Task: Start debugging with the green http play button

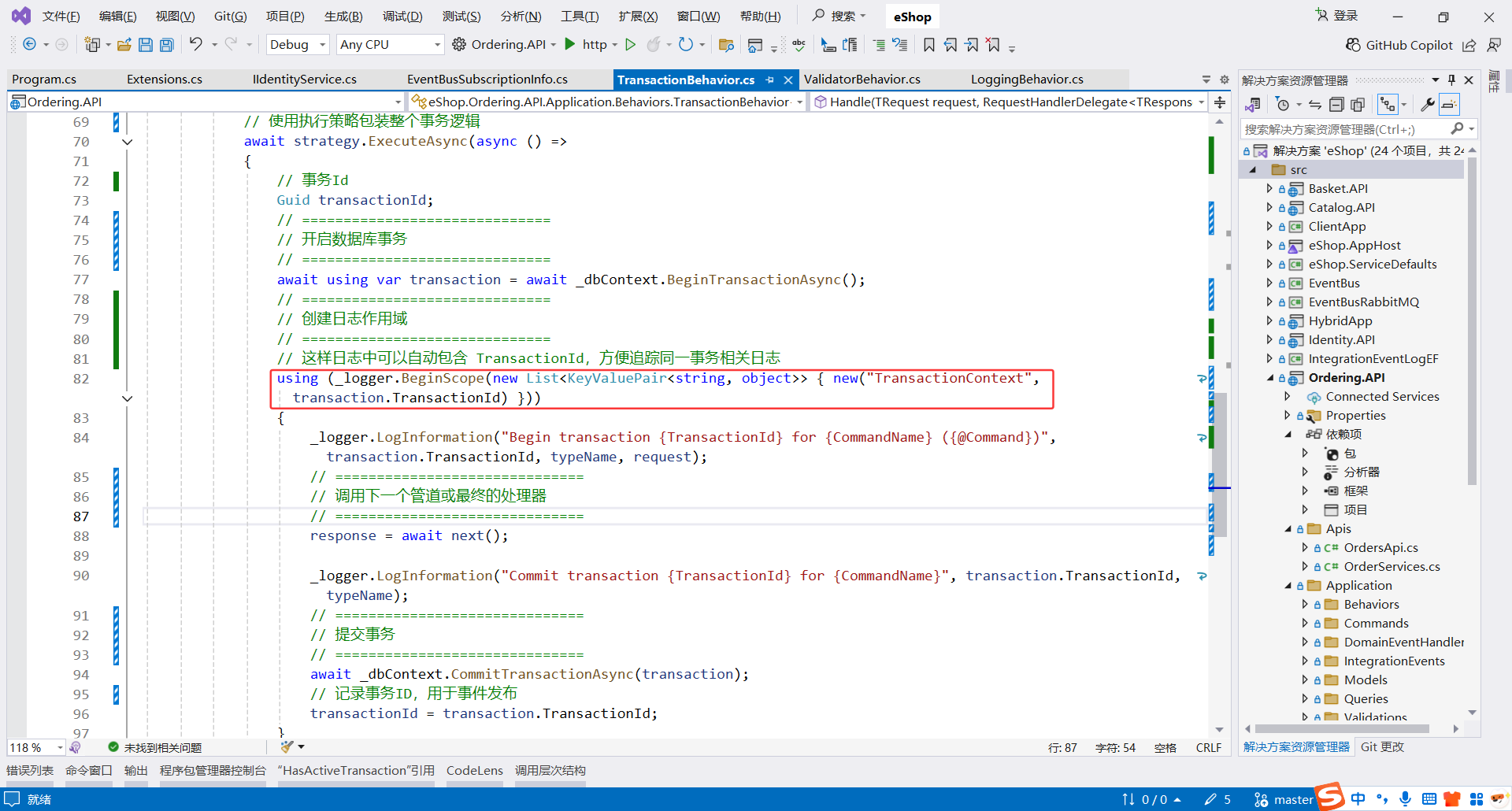Action: click(571, 44)
